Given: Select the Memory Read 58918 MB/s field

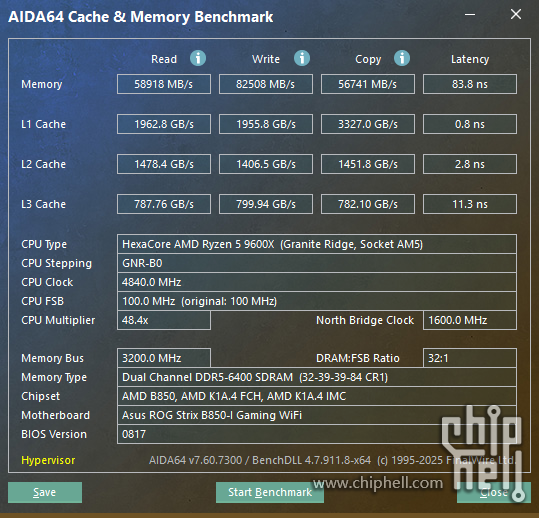Looking at the screenshot, I should pos(164,84).
